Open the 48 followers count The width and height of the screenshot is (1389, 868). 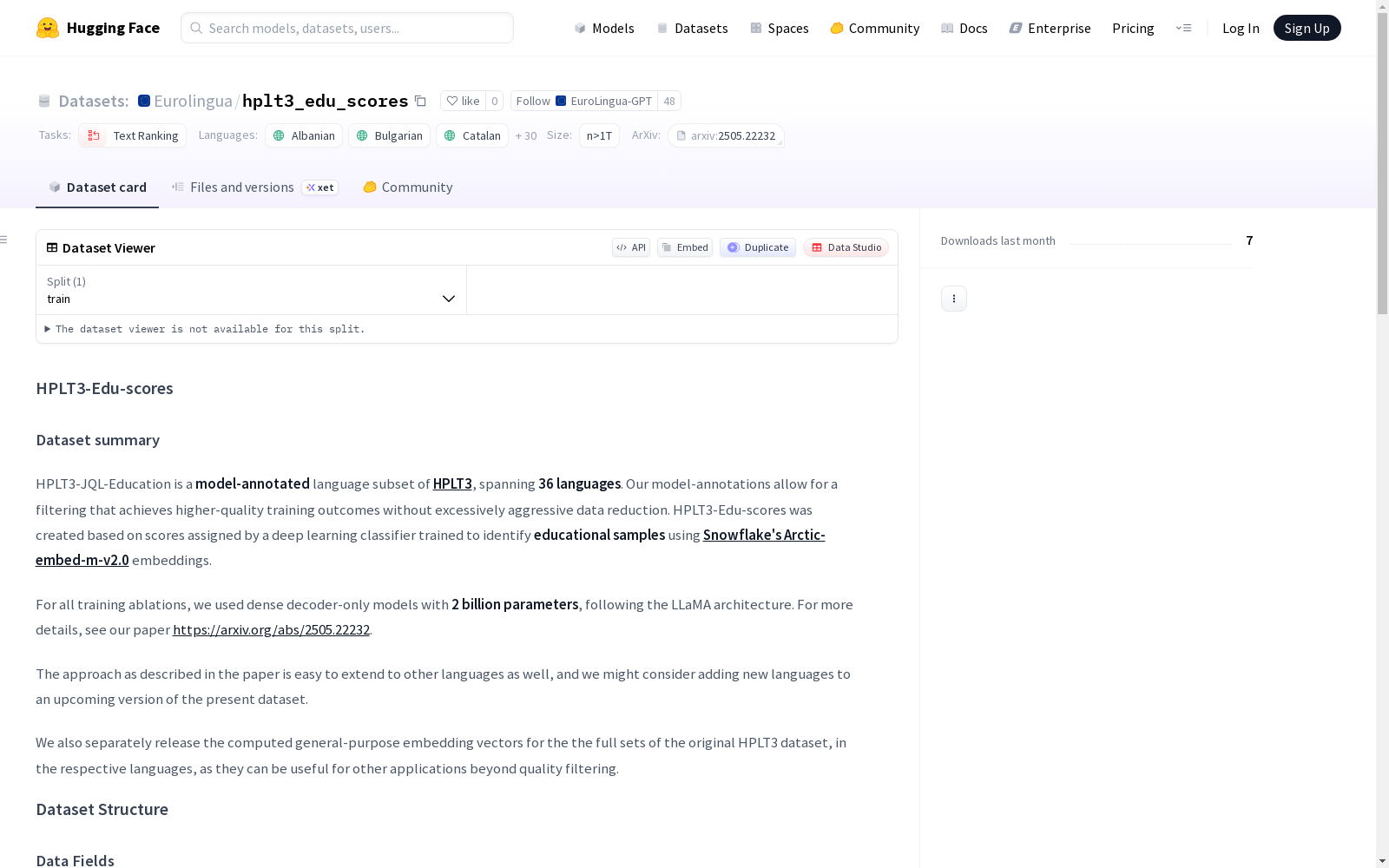669,101
